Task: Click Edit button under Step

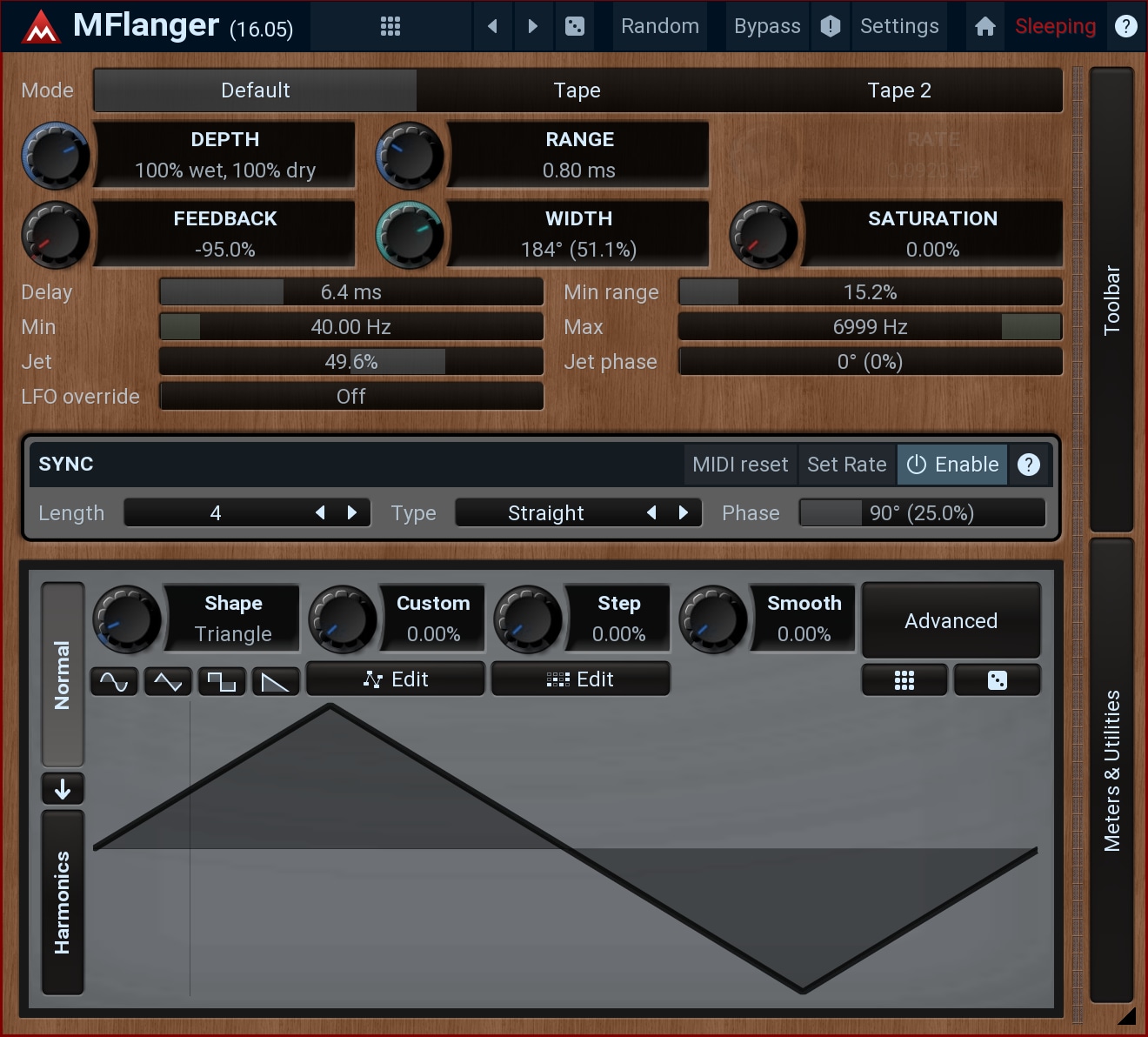Action: point(581,679)
